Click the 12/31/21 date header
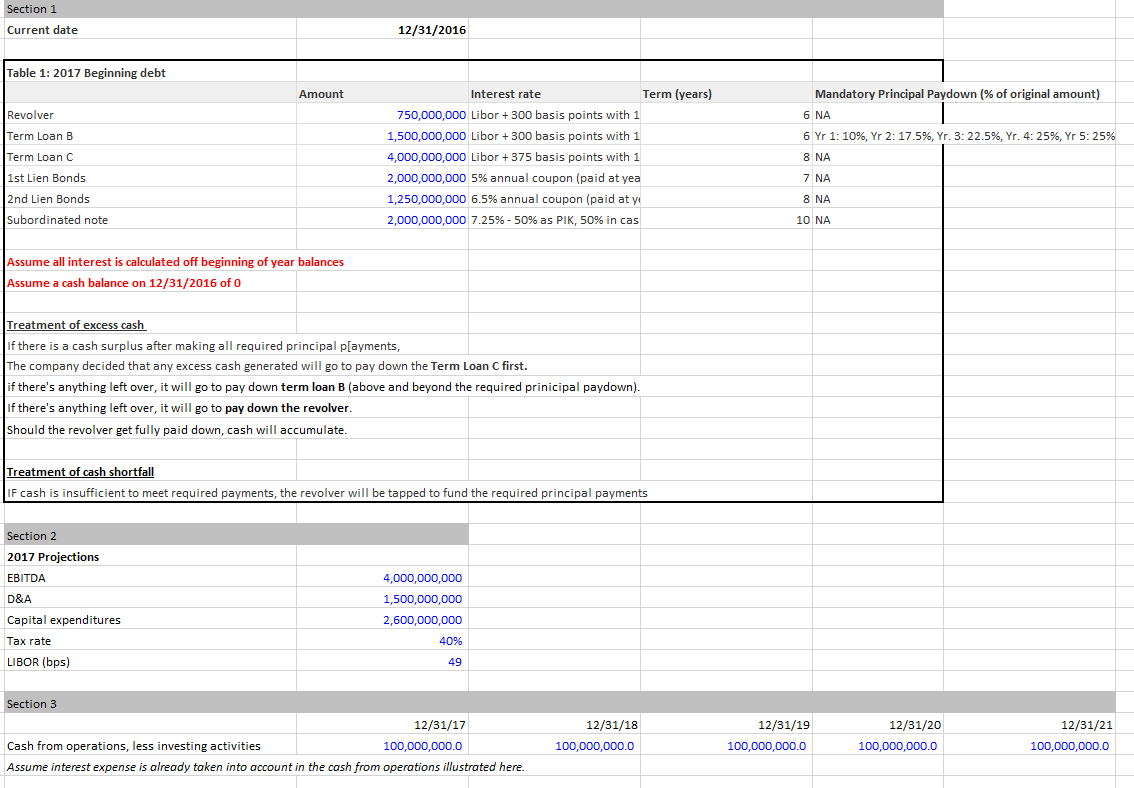 (x=1087, y=724)
